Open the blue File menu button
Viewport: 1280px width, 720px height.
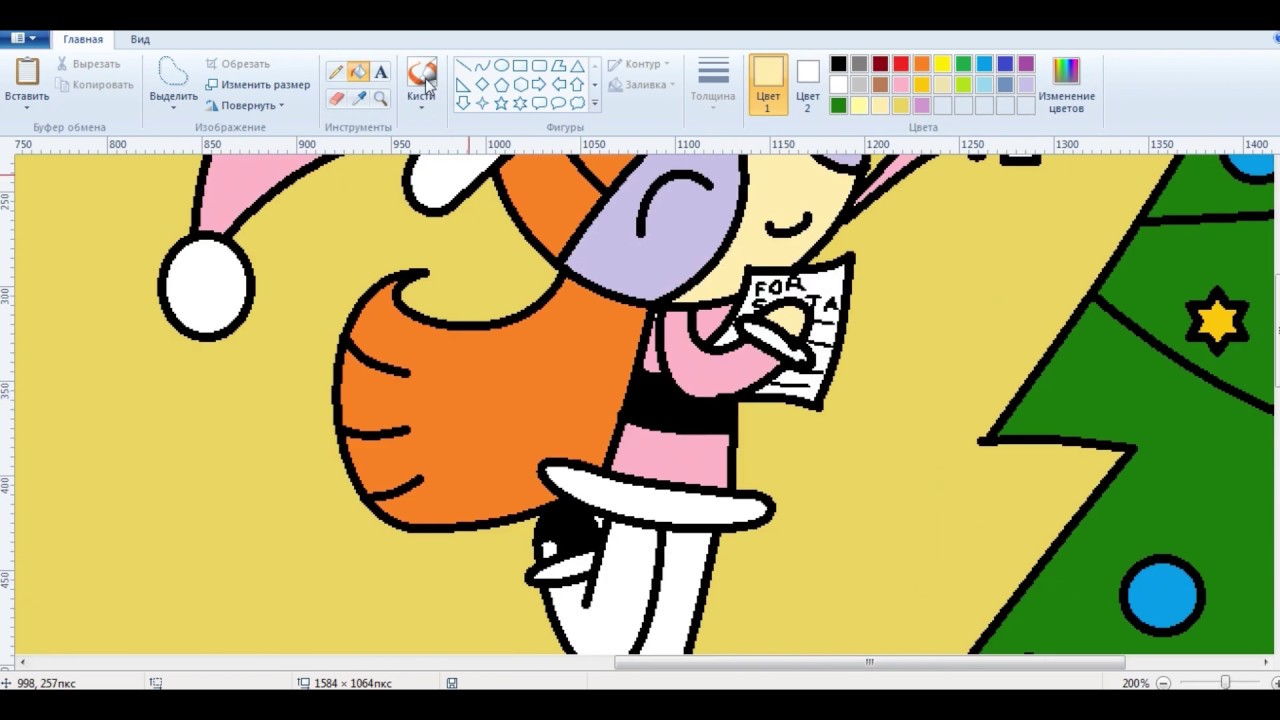[24, 39]
